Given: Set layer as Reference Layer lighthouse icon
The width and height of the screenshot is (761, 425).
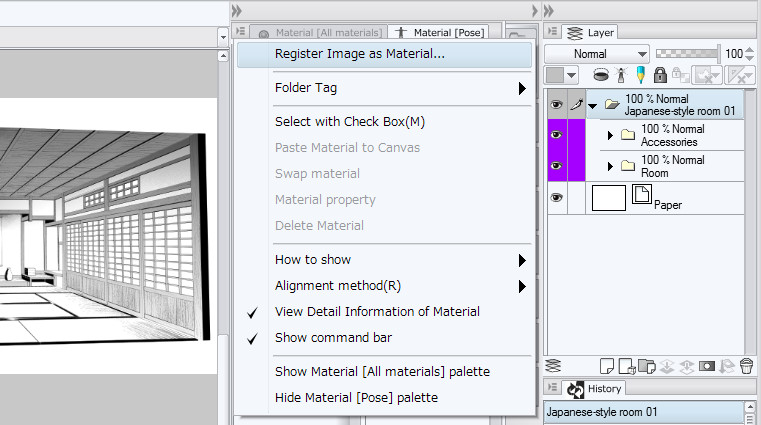Looking at the screenshot, I should coord(621,75).
